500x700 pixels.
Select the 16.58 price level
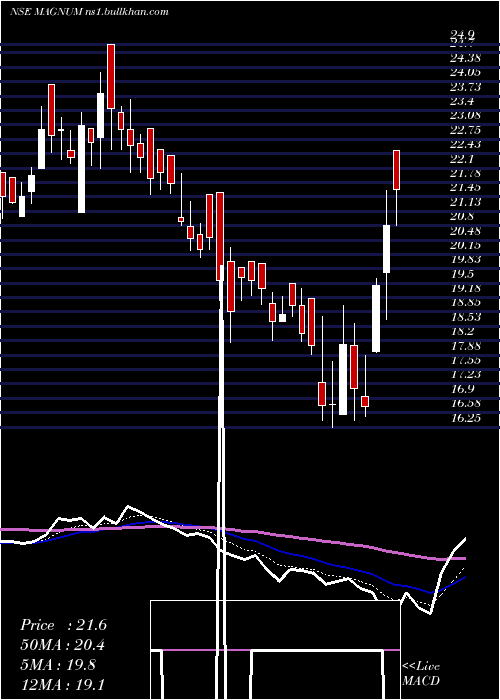465,403
